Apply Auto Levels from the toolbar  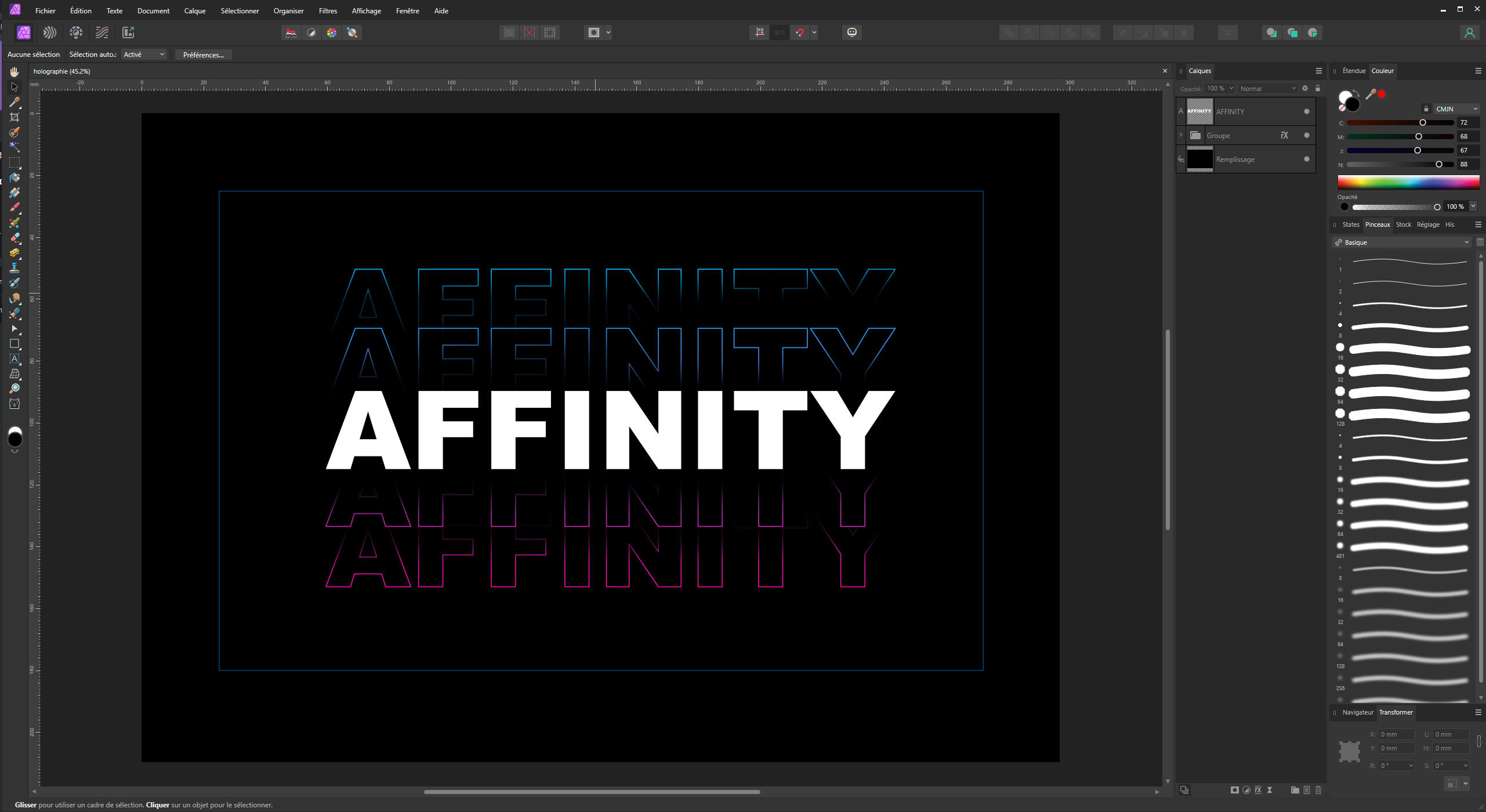[291, 32]
